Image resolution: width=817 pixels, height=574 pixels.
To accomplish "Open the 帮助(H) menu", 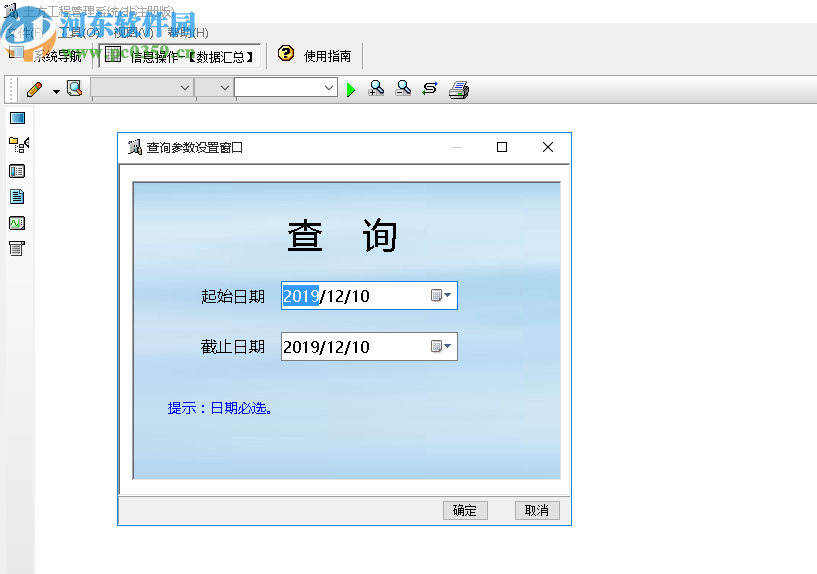I will pos(188,32).
